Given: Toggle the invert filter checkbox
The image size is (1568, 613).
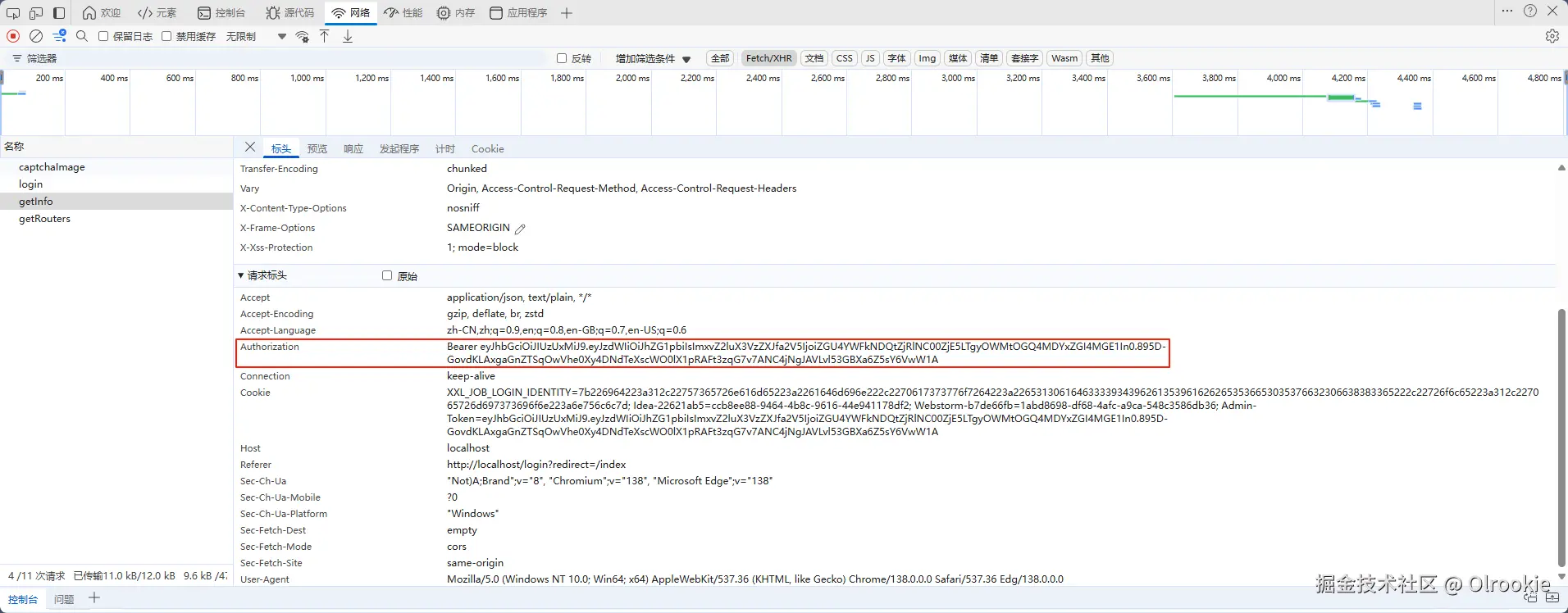Looking at the screenshot, I should coord(562,58).
